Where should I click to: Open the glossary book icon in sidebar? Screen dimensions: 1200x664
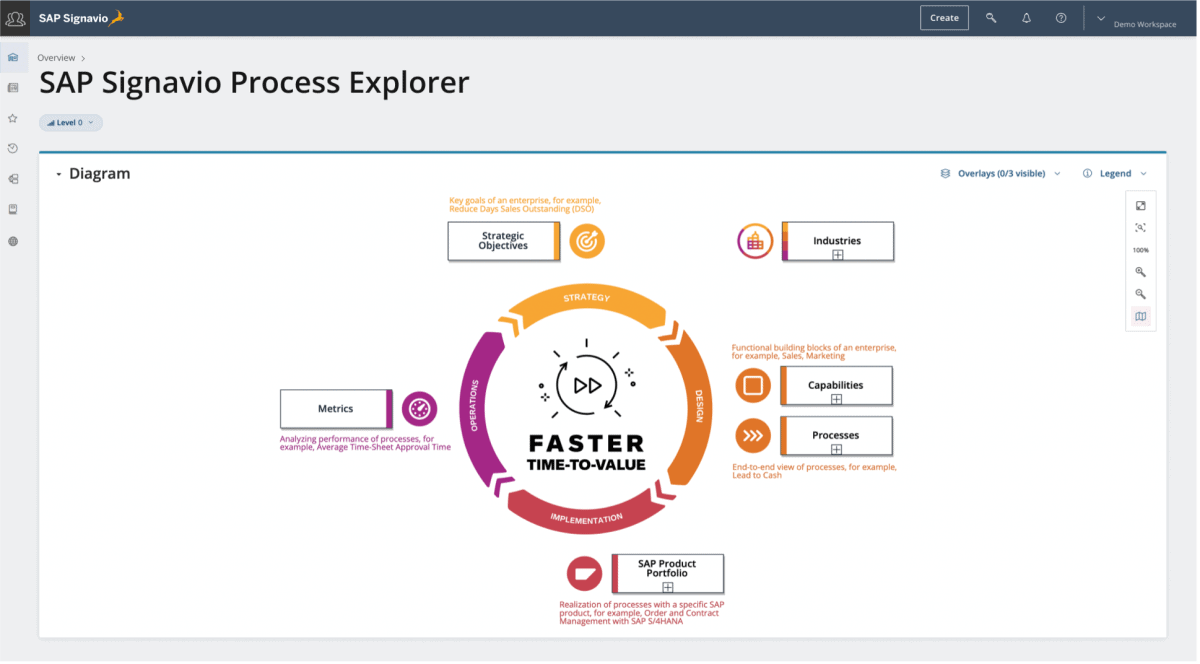click(x=13, y=207)
